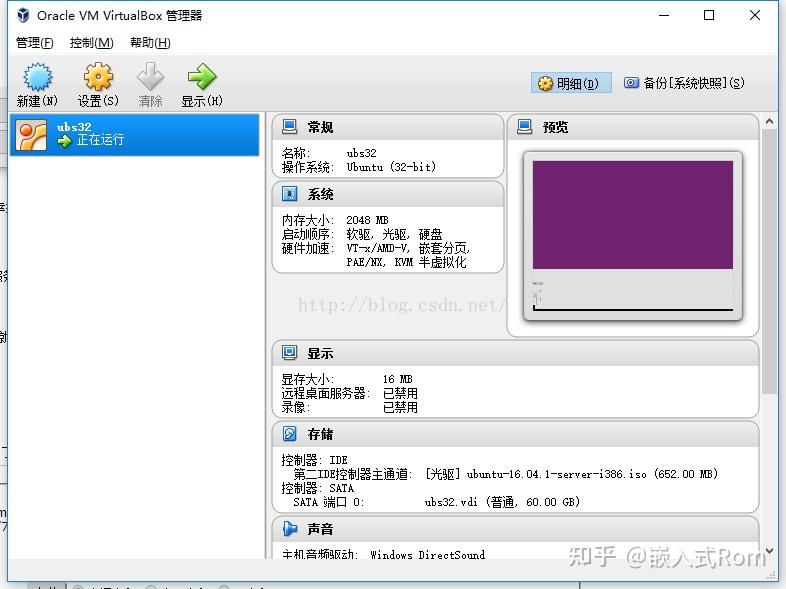Screen dimensions: 786x589
Task: Open the 系统 system section header
Action: coord(387,194)
